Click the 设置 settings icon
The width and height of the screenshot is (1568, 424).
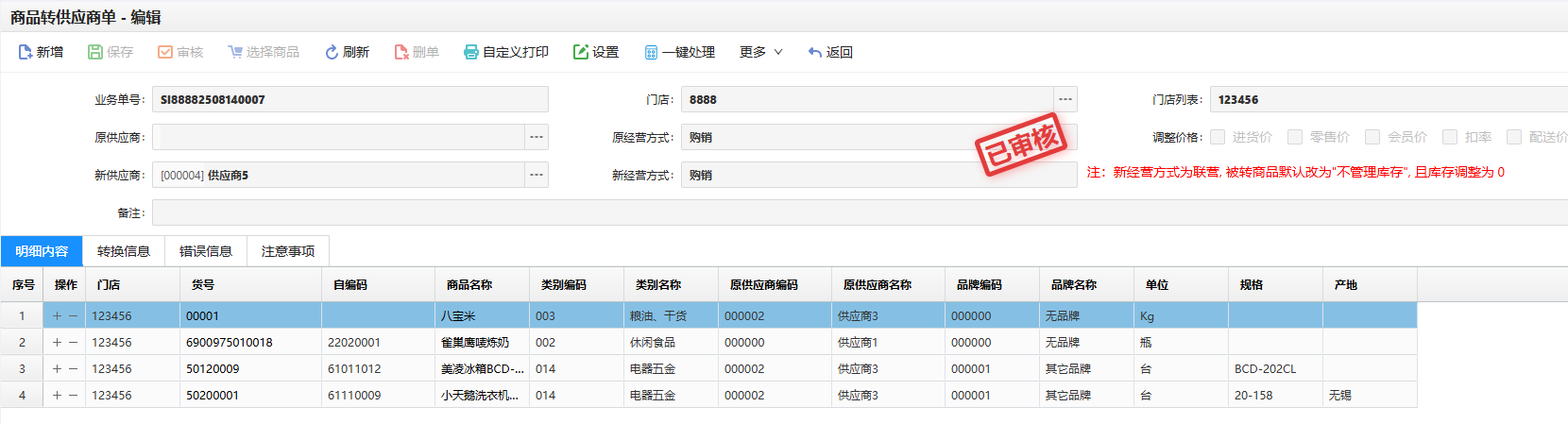tap(581, 52)
